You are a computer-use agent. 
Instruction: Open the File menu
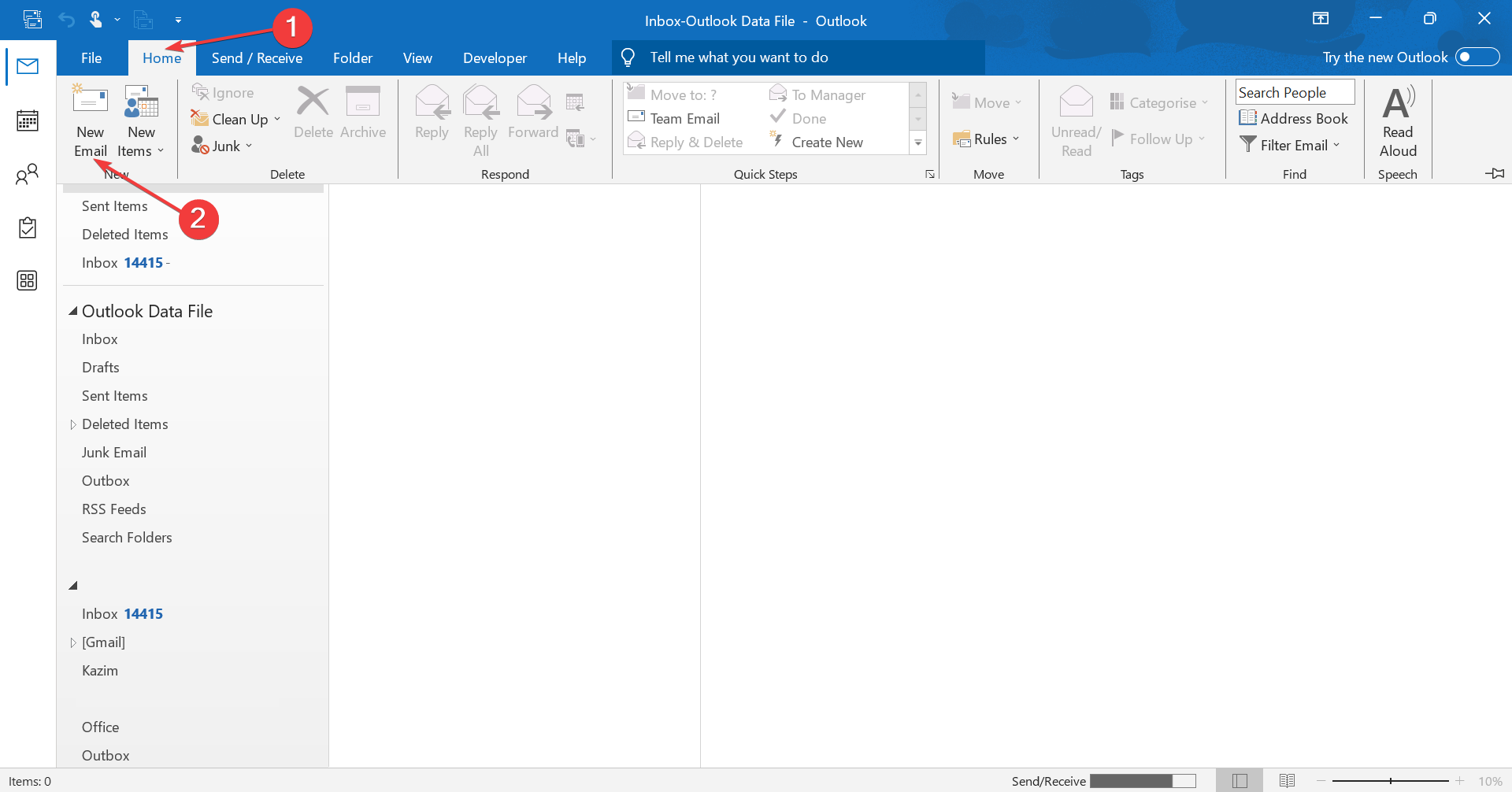click(91, 58)
